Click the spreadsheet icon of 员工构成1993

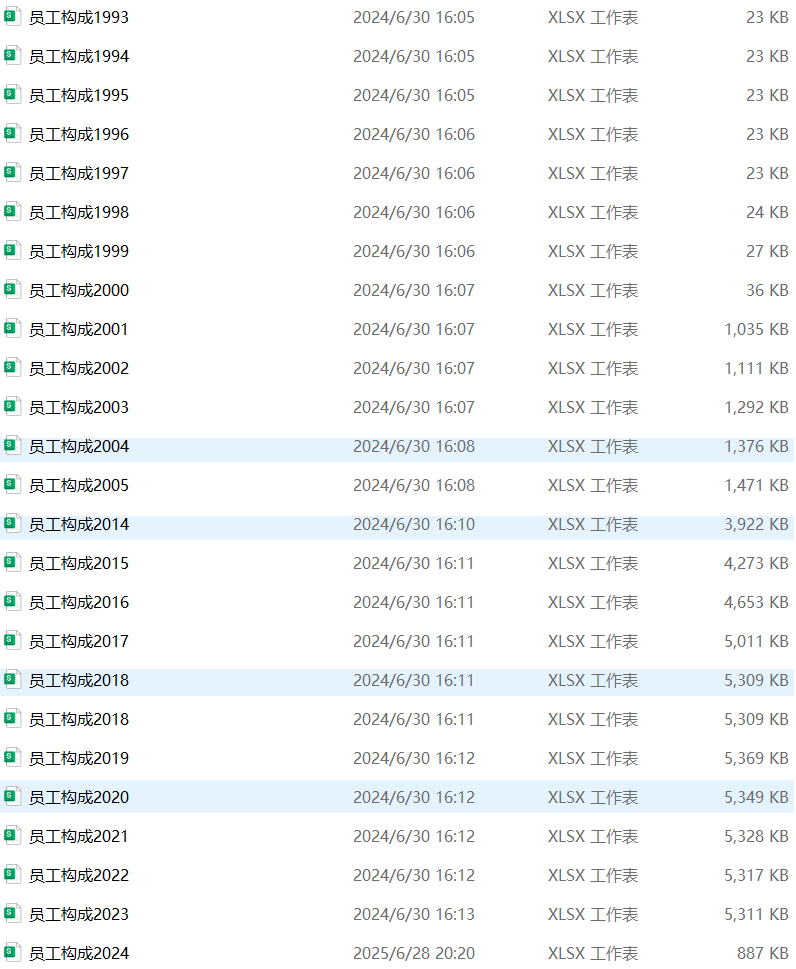[x=12, y=17]
